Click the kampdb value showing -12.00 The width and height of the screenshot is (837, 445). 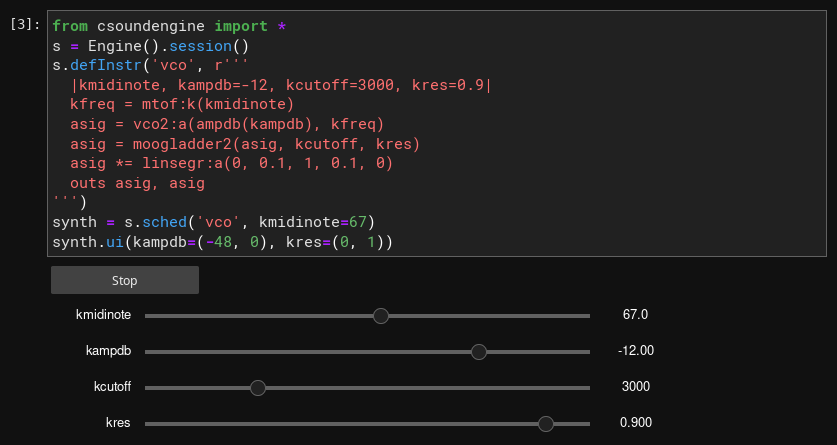coord(636,351)
